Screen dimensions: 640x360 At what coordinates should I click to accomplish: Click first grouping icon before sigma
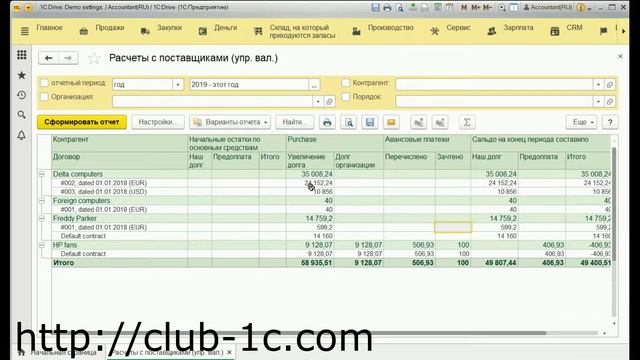point(418,122)
